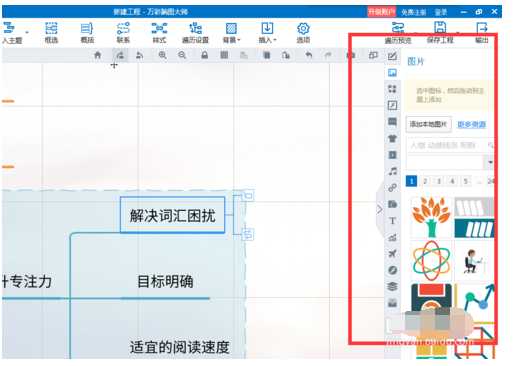Open the inbox tray sidebar tab
The height and width of the screenshot is (366, 515).
392,303
